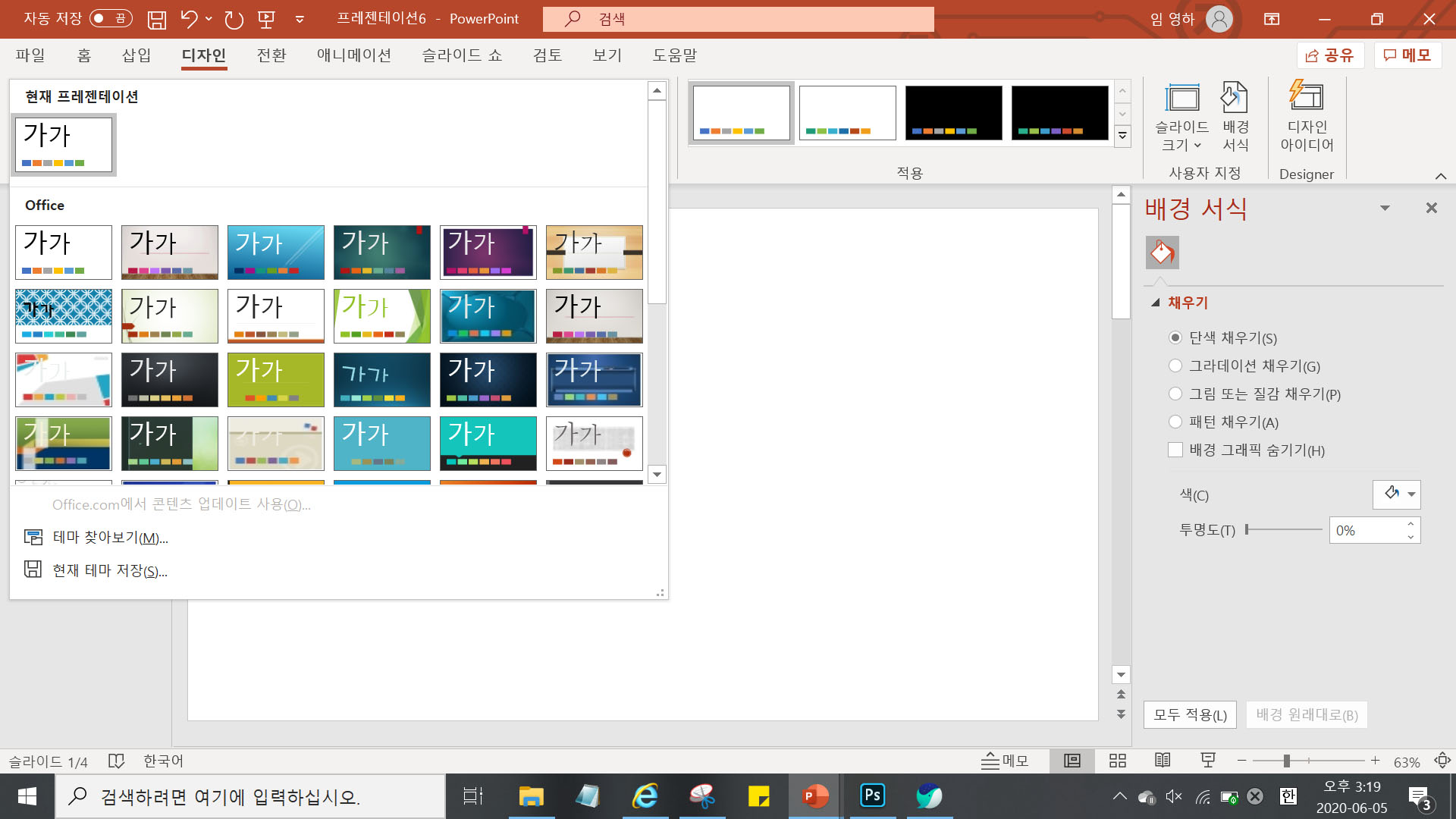Toggle the AutoSave (자동 저장) switch
Screen dimensions: 1456x819
(x=111, y=18)
